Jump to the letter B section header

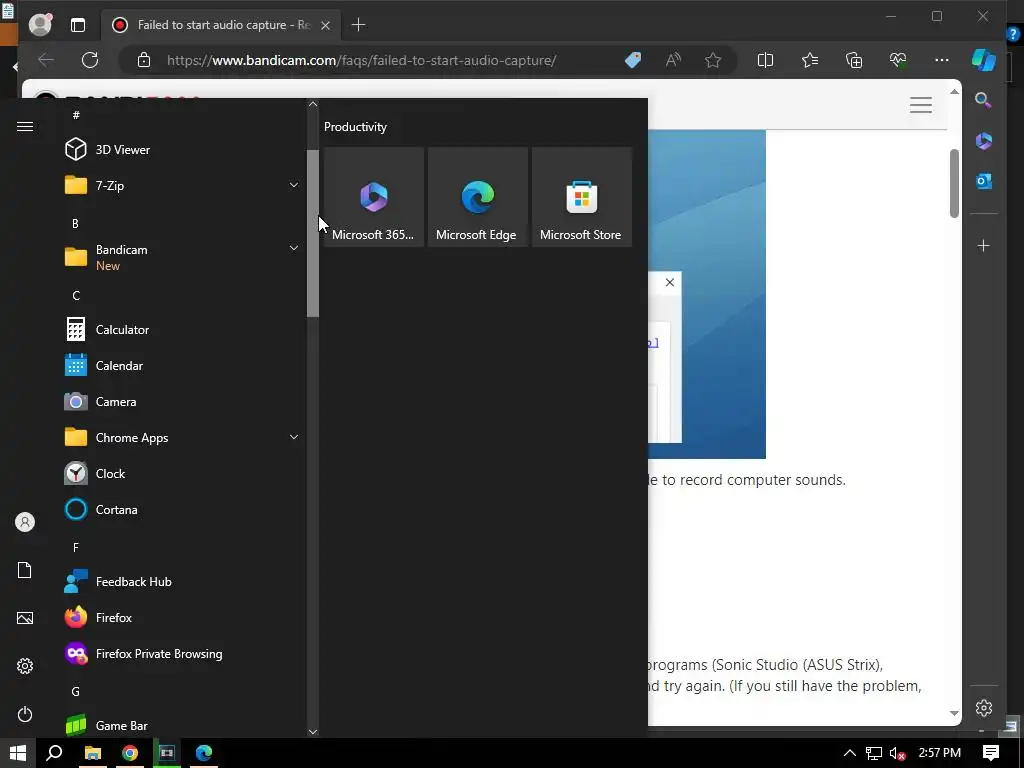75,223
